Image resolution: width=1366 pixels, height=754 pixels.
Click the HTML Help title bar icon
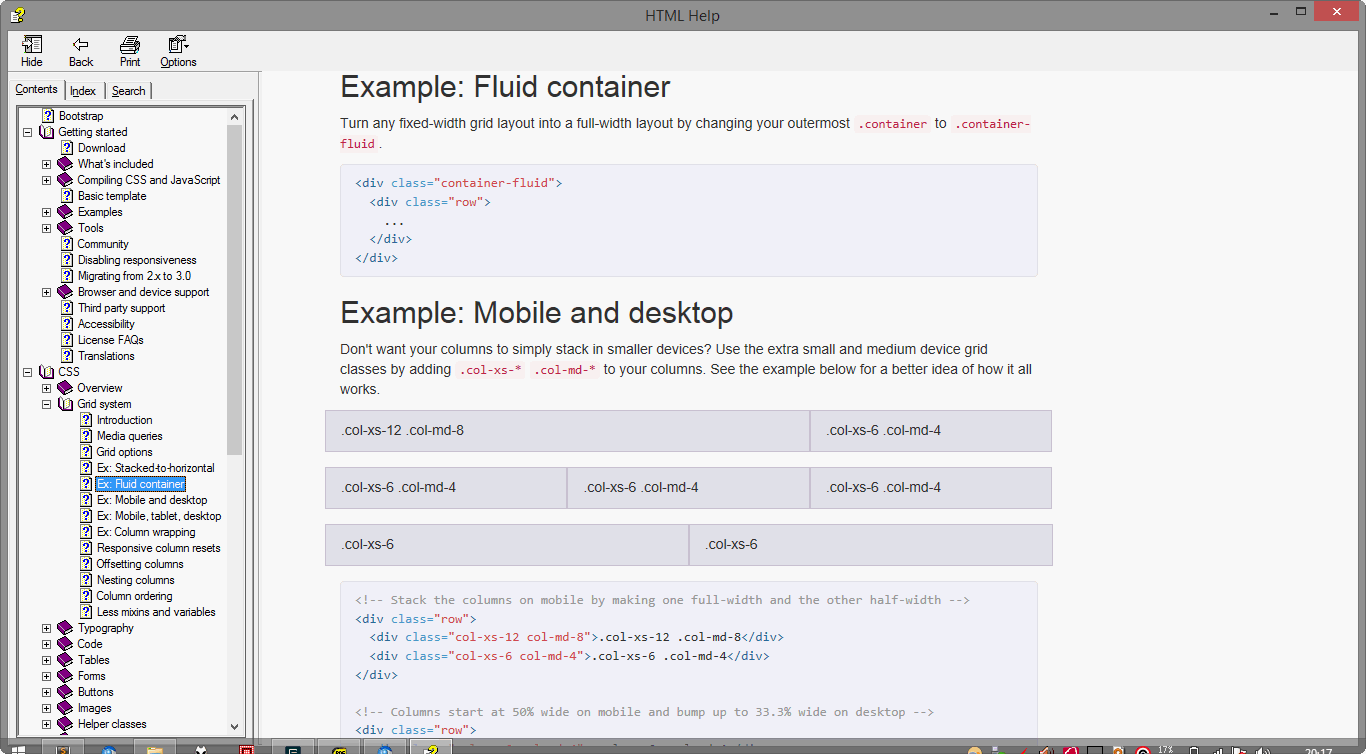pyautogui.click(x=17, y=15)
